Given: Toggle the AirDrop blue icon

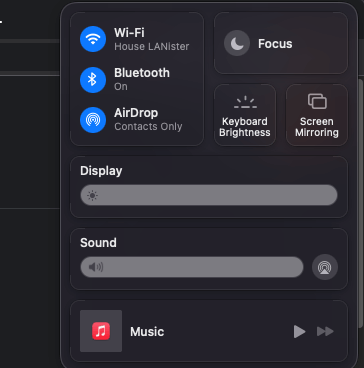Looking at the screenshot, I should 93,120.
